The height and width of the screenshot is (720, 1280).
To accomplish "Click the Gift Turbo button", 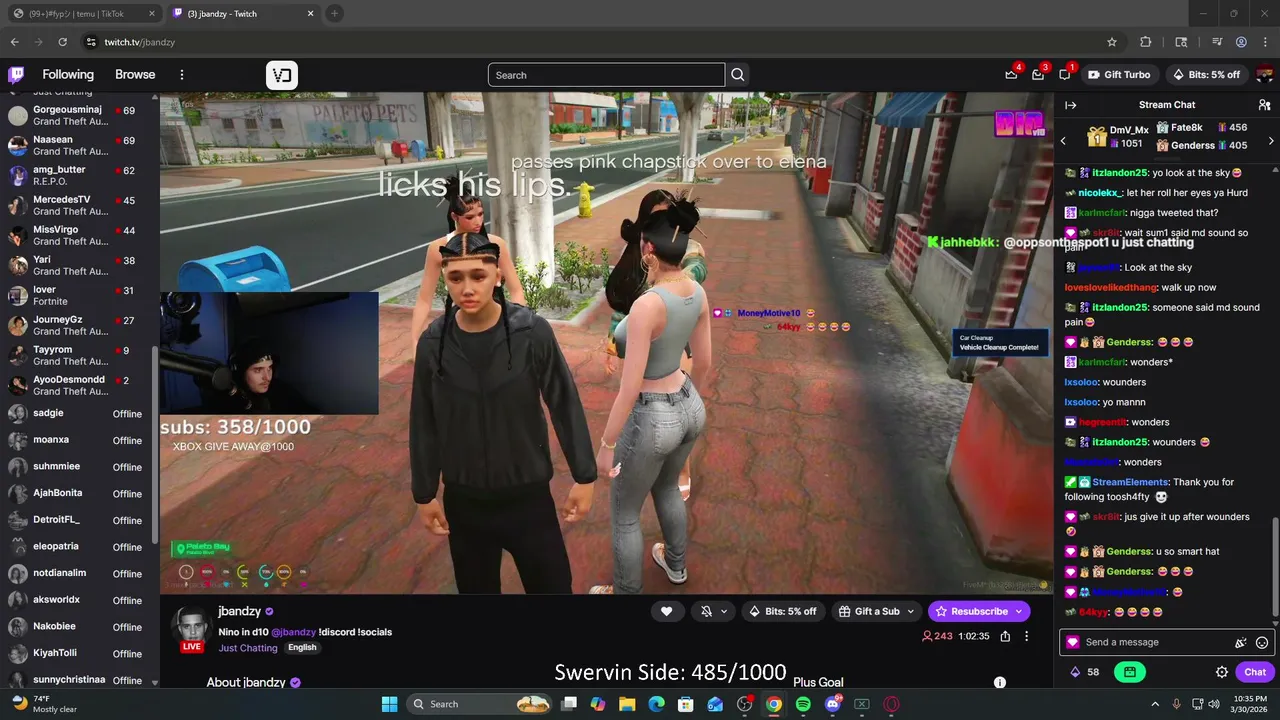I will click(1119, 75).
